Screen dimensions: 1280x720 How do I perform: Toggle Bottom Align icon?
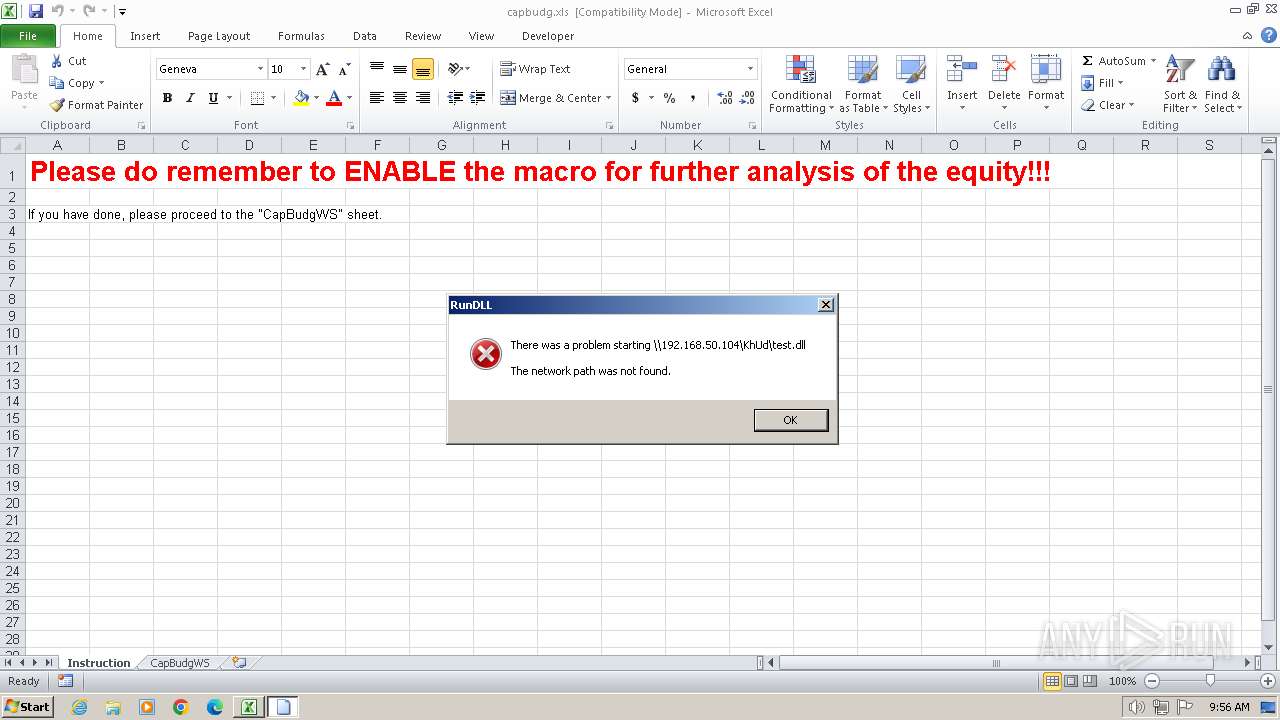point(423,69)
